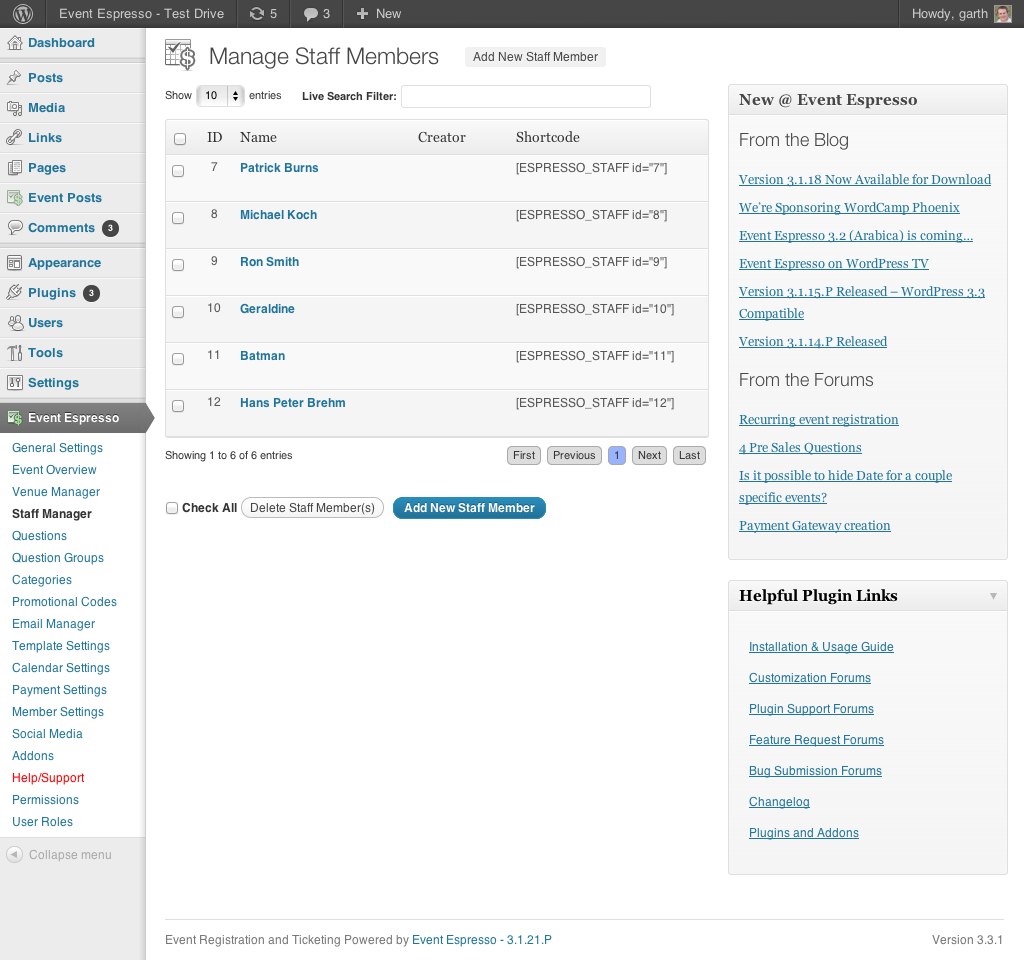This screenshot has width=1024, height=960.
Task: Click the top Add New Staff Member button
Action: tap(535, 57)
